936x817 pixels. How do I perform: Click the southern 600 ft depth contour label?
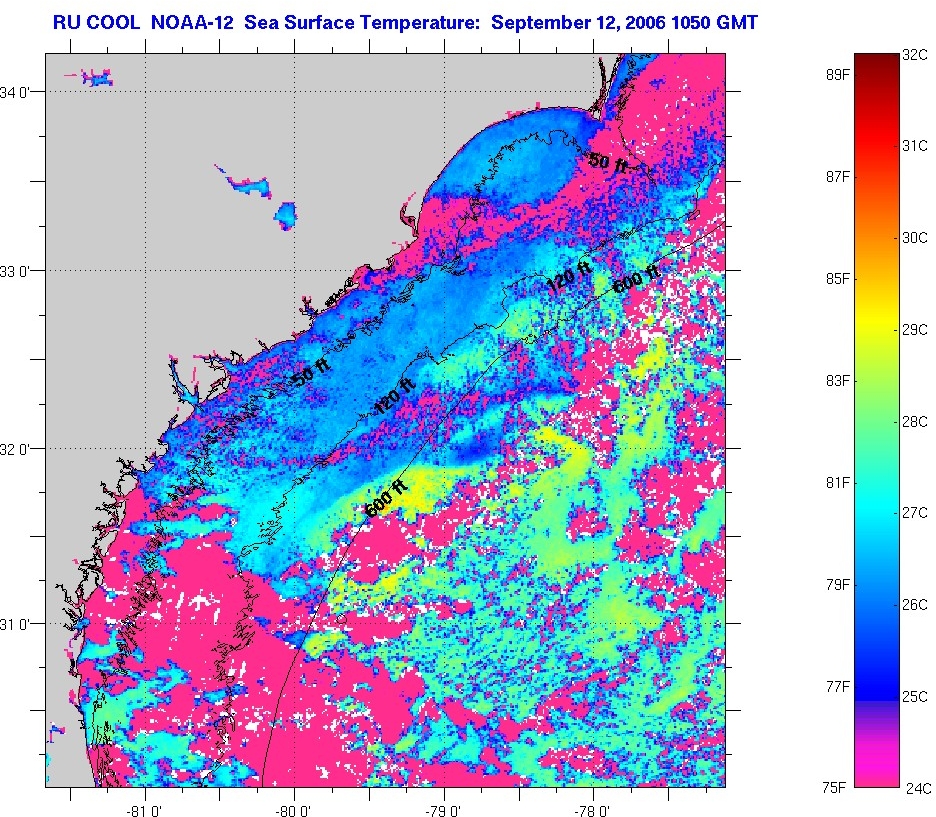coord(385,497)
